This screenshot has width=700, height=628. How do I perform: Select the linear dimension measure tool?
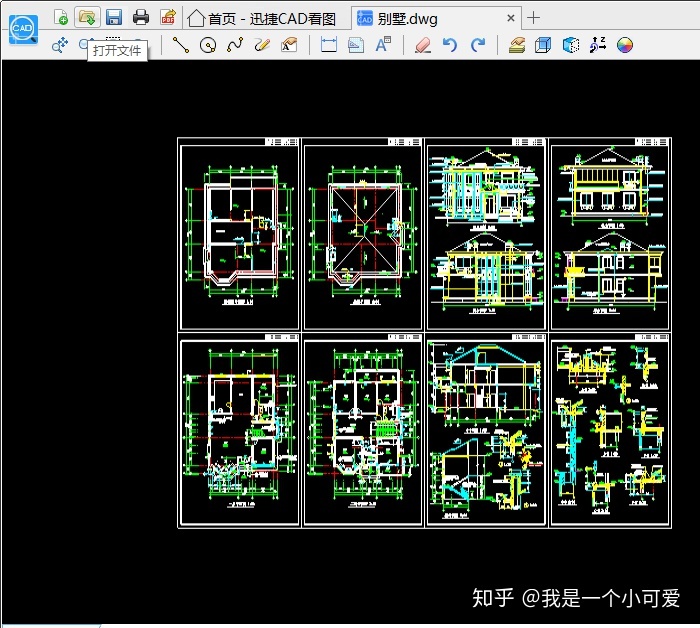coord(329,45)
